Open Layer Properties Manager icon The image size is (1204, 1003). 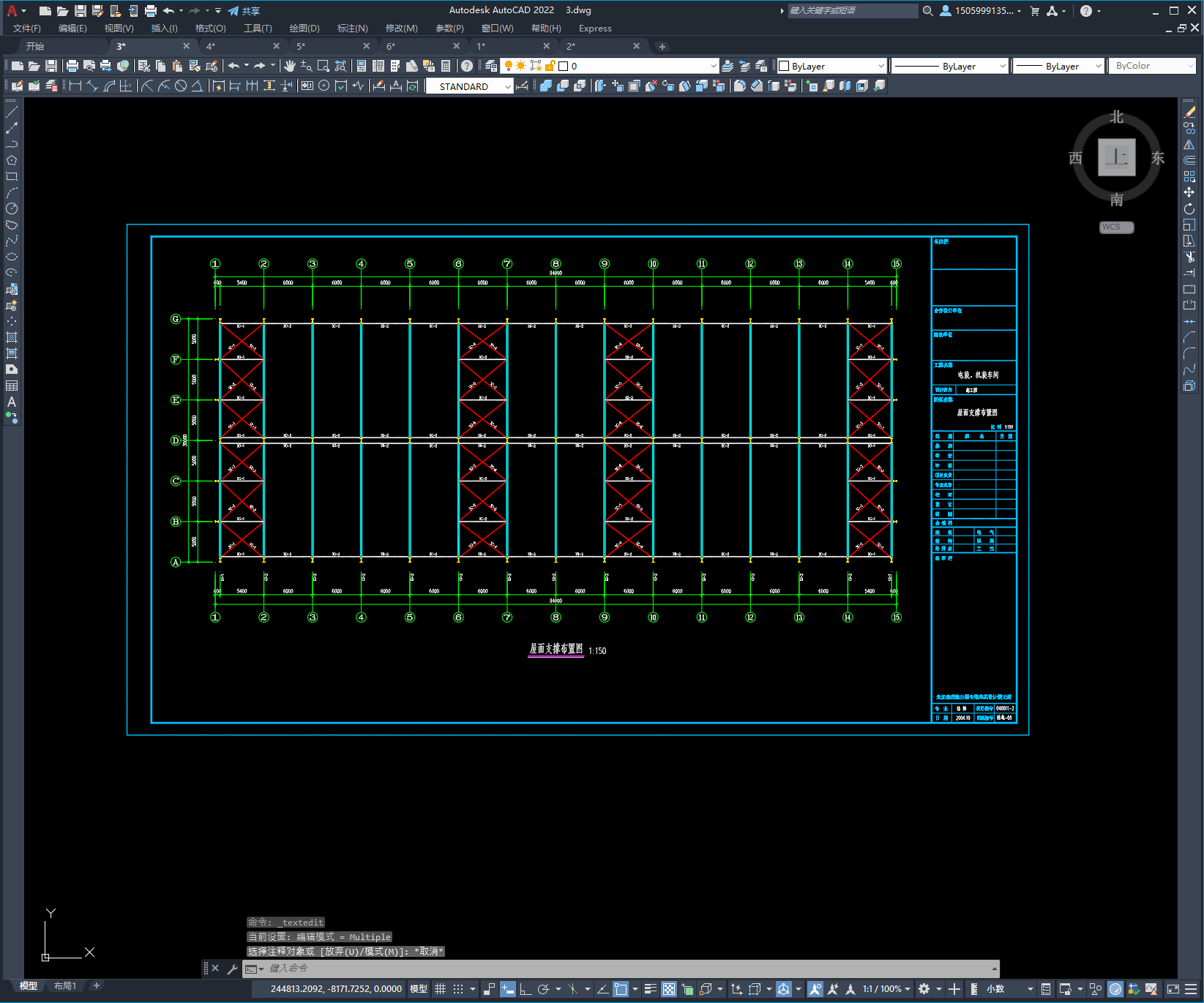491,66
